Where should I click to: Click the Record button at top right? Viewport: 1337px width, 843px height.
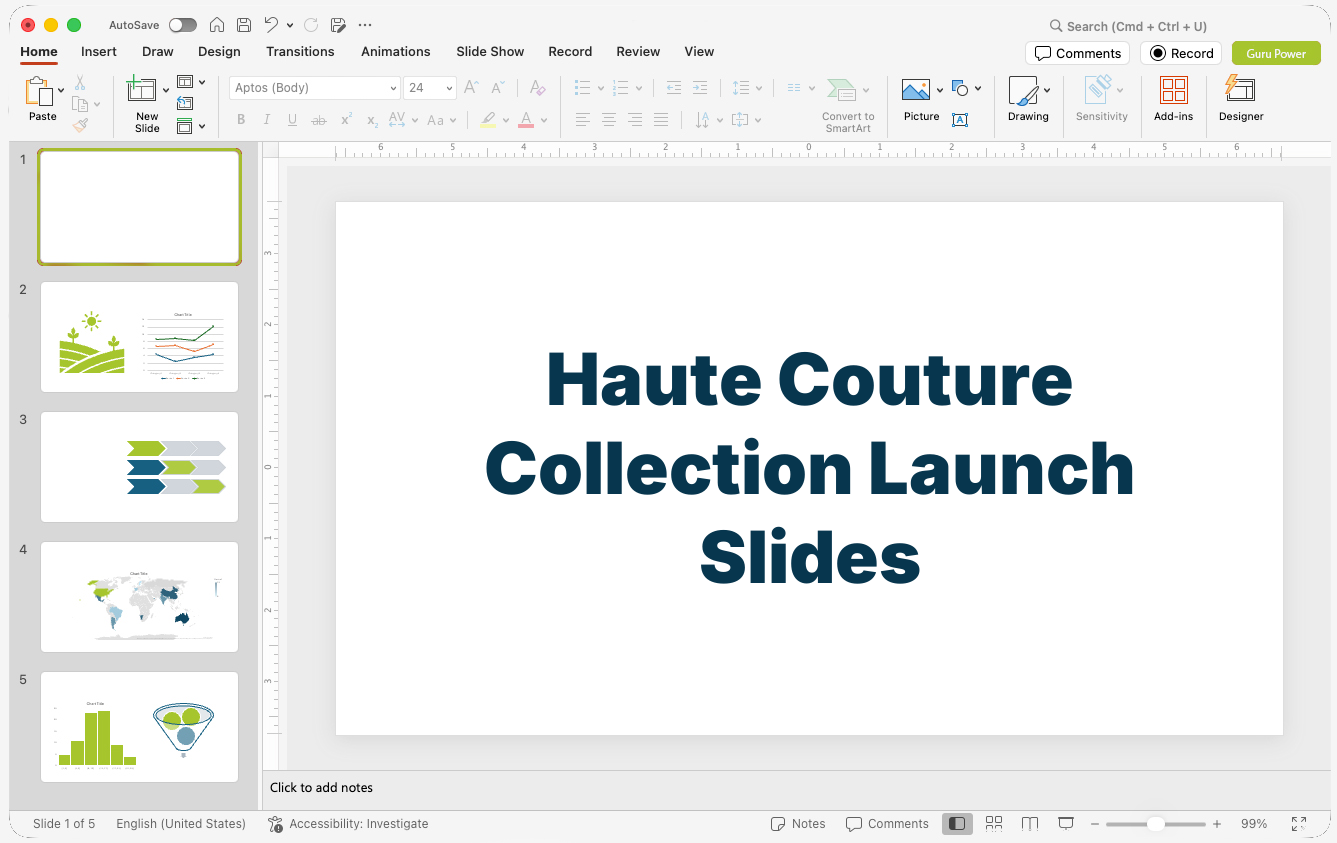point(1181,53)
